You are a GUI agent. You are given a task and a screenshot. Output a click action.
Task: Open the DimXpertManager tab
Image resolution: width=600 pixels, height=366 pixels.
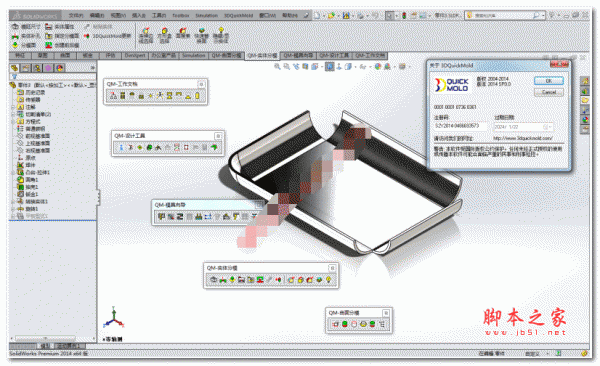click(48, 68)
